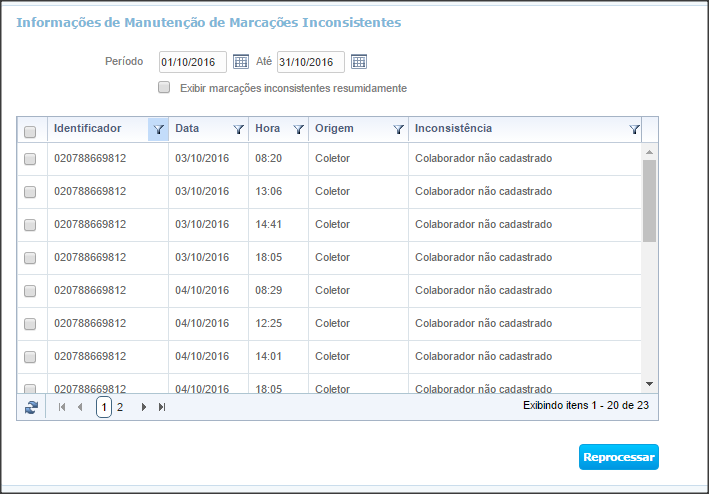Open the Hora column filter dropdown
This screenshot has height=494, width=709.
[x=298, y=129]
